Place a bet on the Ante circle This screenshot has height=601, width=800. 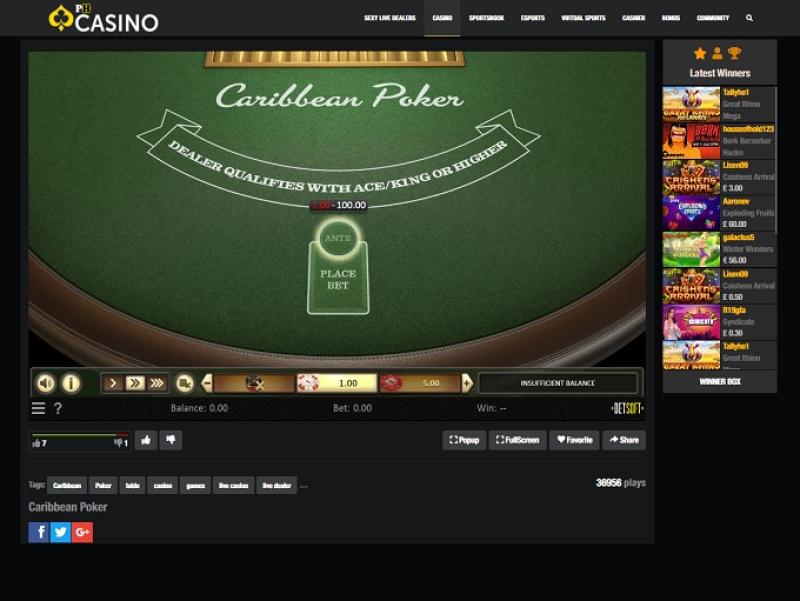(338, 238)
